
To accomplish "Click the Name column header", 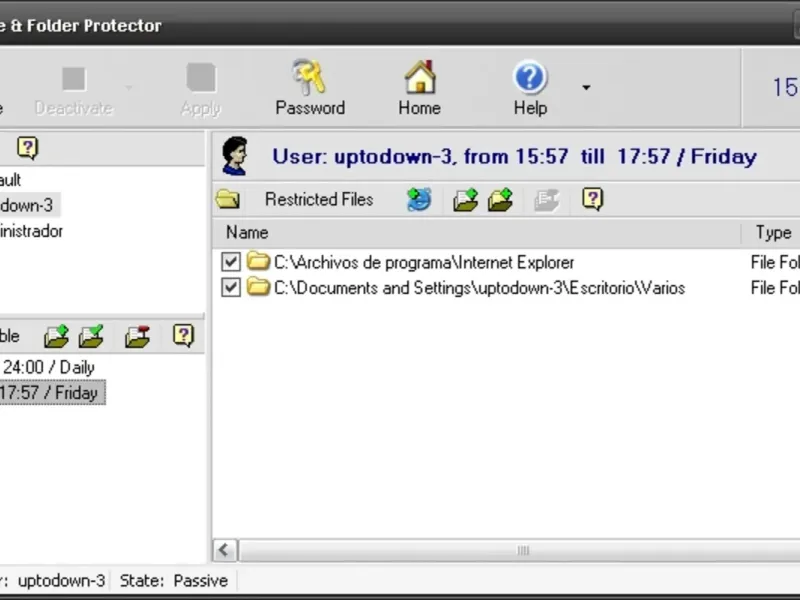I will coord(477,233).
